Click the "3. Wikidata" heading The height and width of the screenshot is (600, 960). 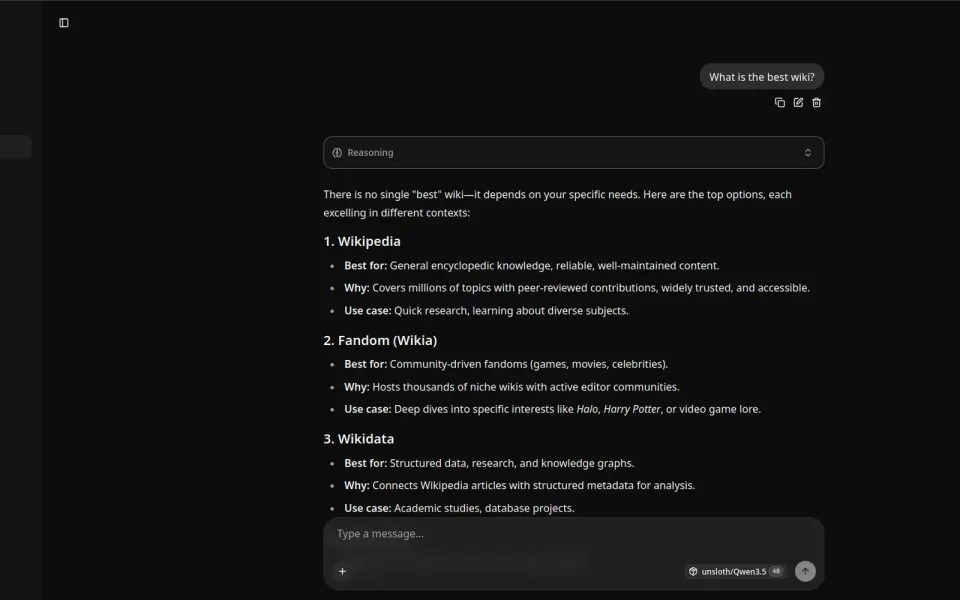point(359,439)
